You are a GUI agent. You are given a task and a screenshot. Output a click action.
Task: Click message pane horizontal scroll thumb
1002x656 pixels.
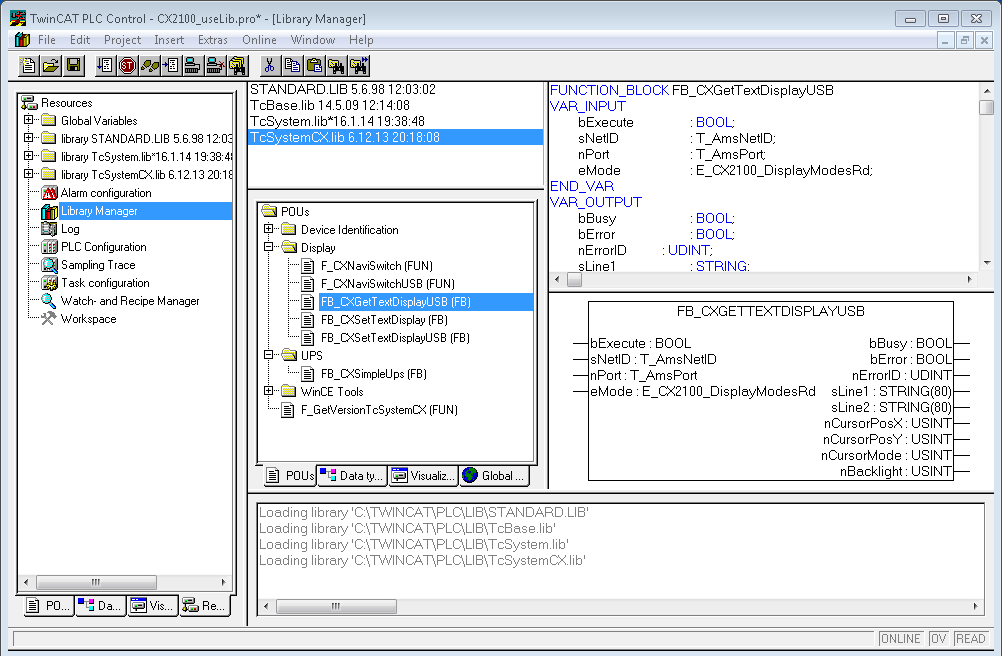click(336, 606)
